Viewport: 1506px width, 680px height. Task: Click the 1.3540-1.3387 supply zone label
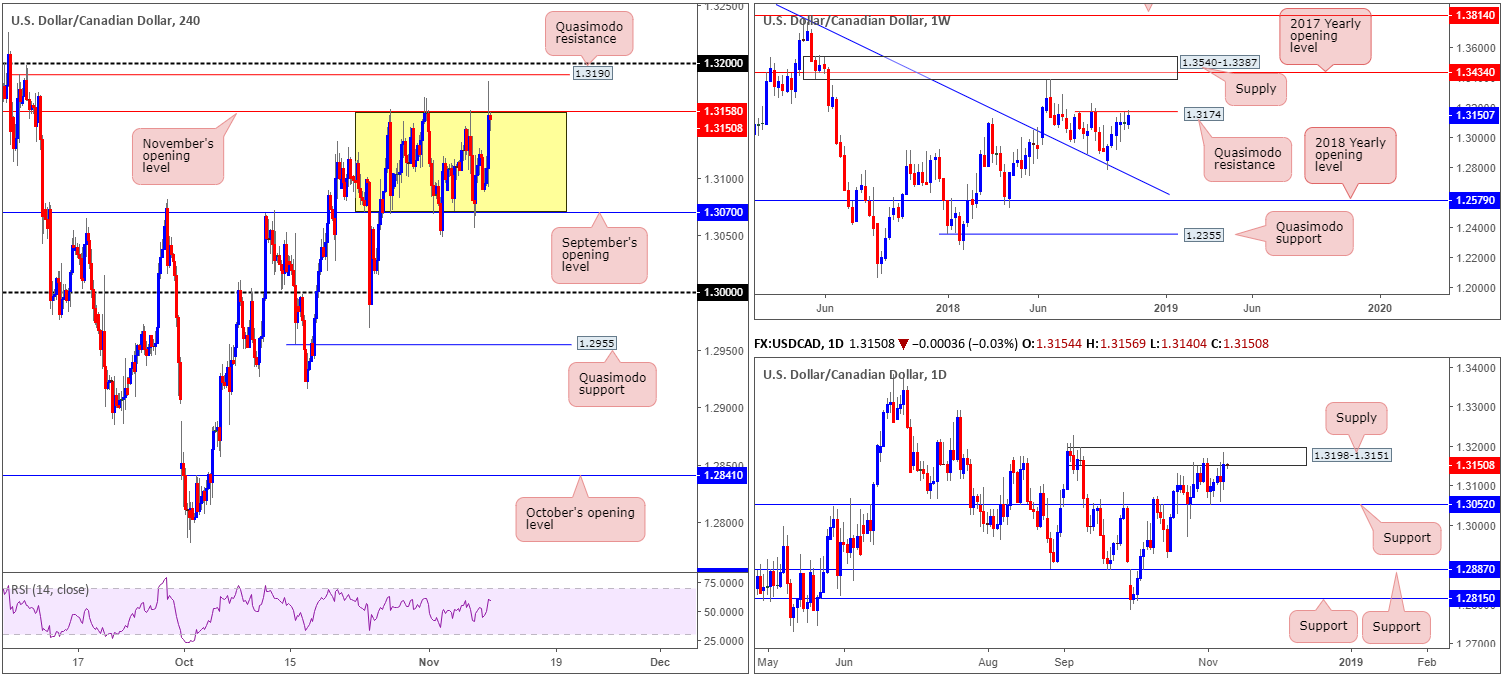click(1220, 62)
